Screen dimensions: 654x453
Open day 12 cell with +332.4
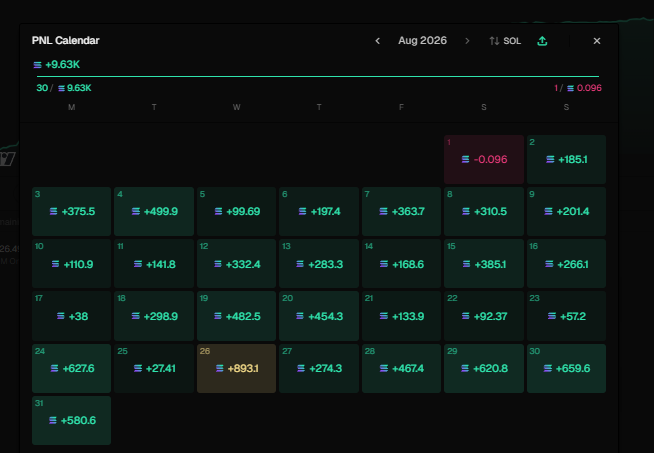[x=236, y=264]
